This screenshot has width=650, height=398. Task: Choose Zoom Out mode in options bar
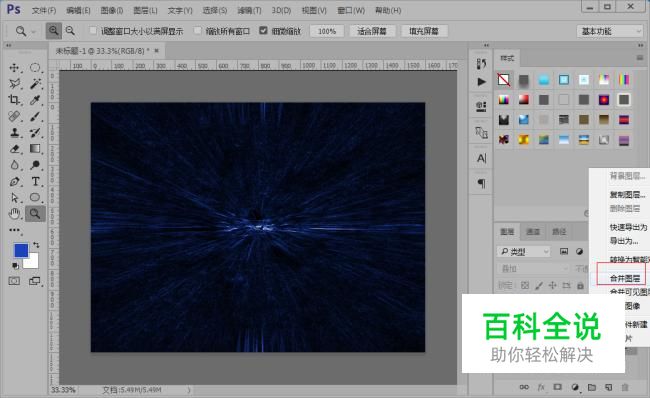tap(70, 31)
